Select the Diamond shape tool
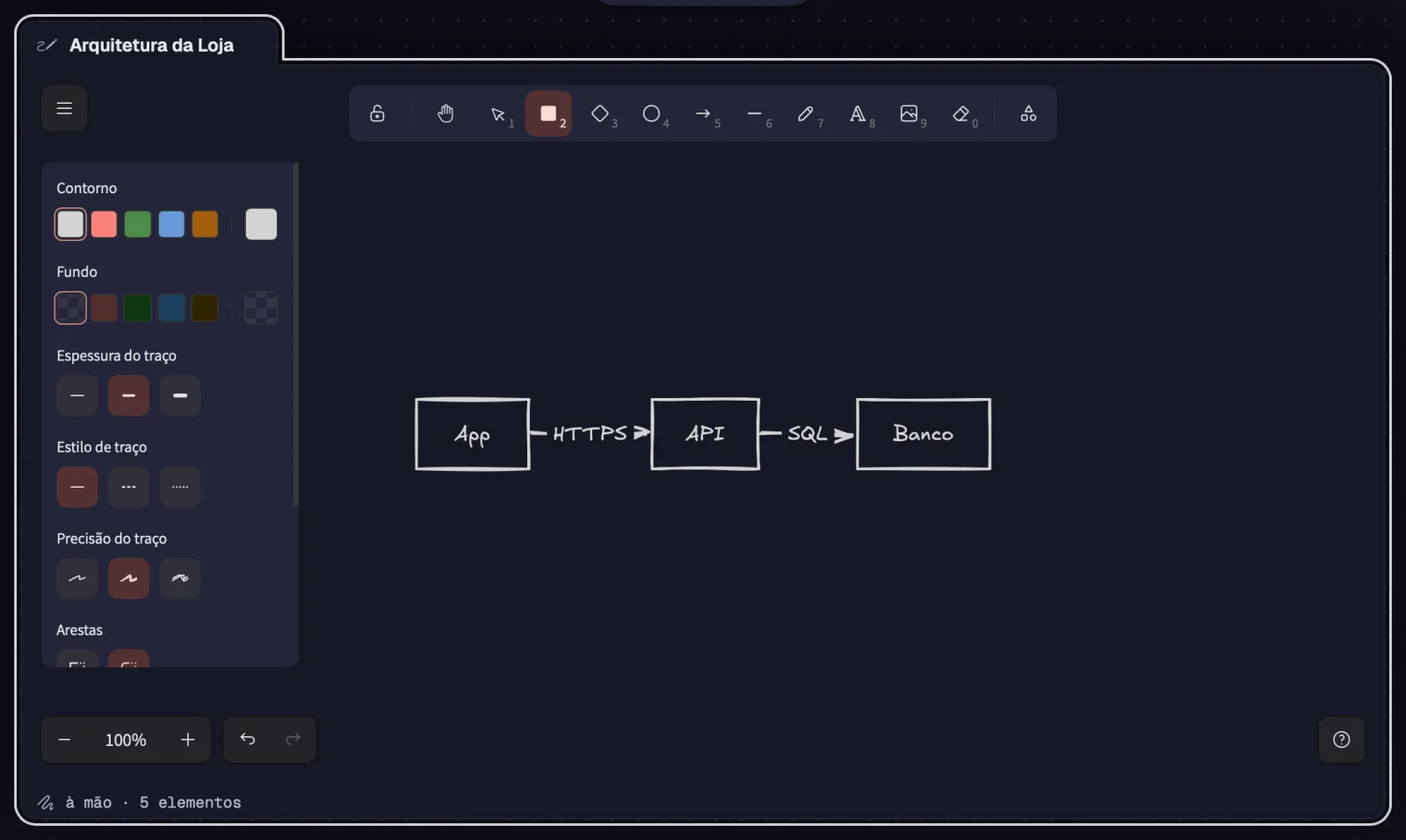 click(x=600, y=113)
